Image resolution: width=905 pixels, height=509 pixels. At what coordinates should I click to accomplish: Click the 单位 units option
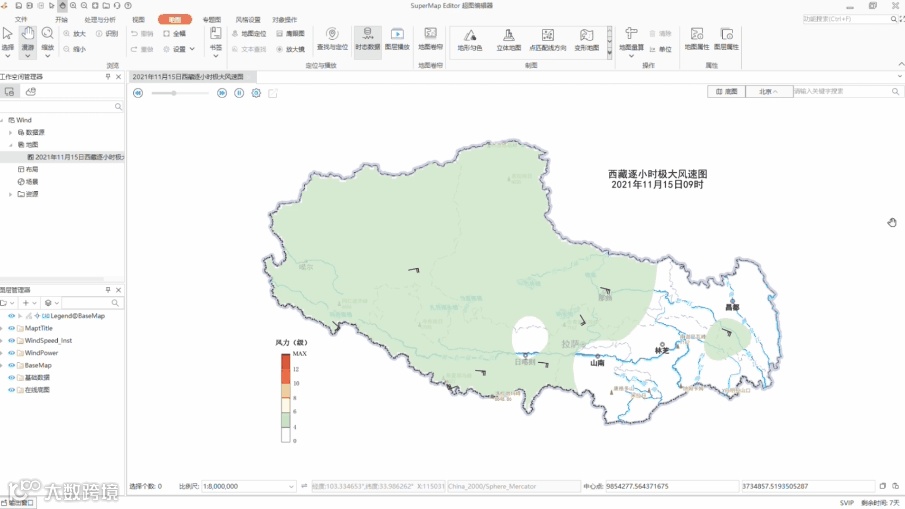point(661,49)
